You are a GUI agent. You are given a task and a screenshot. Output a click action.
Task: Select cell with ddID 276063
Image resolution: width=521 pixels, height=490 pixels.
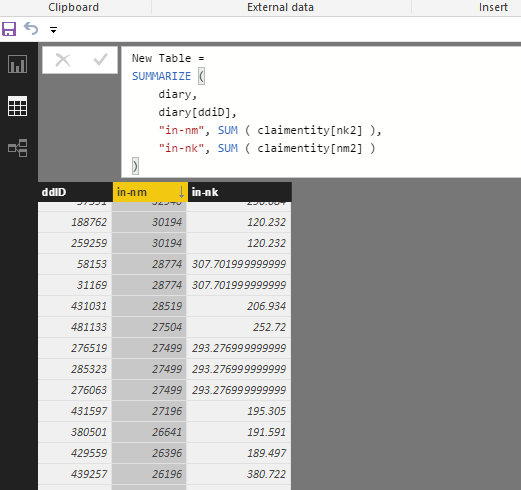coord(75,390)
